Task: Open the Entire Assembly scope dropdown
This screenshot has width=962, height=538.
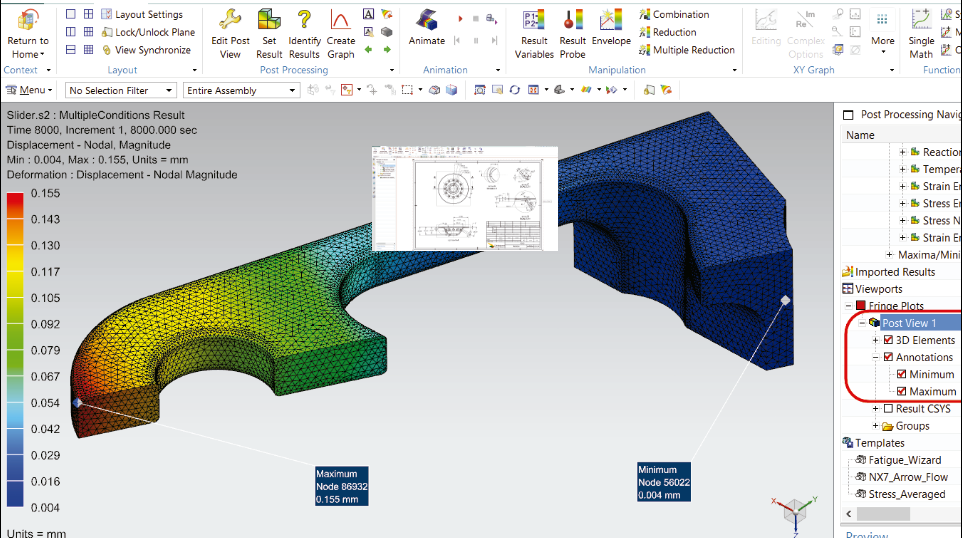Action: click(x=241, y=91)
